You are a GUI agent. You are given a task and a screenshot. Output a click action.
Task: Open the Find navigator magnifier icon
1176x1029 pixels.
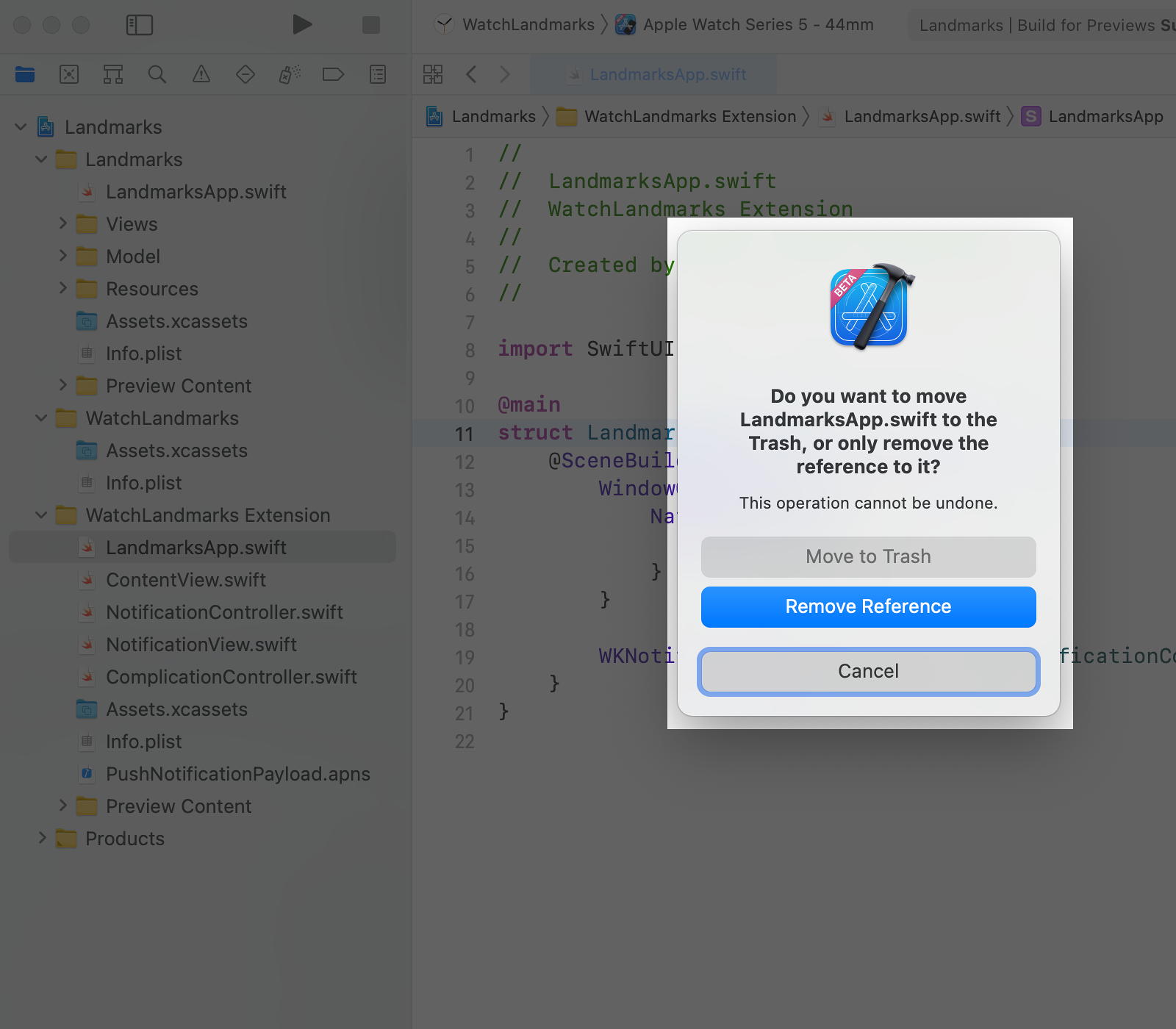[157, 74]
